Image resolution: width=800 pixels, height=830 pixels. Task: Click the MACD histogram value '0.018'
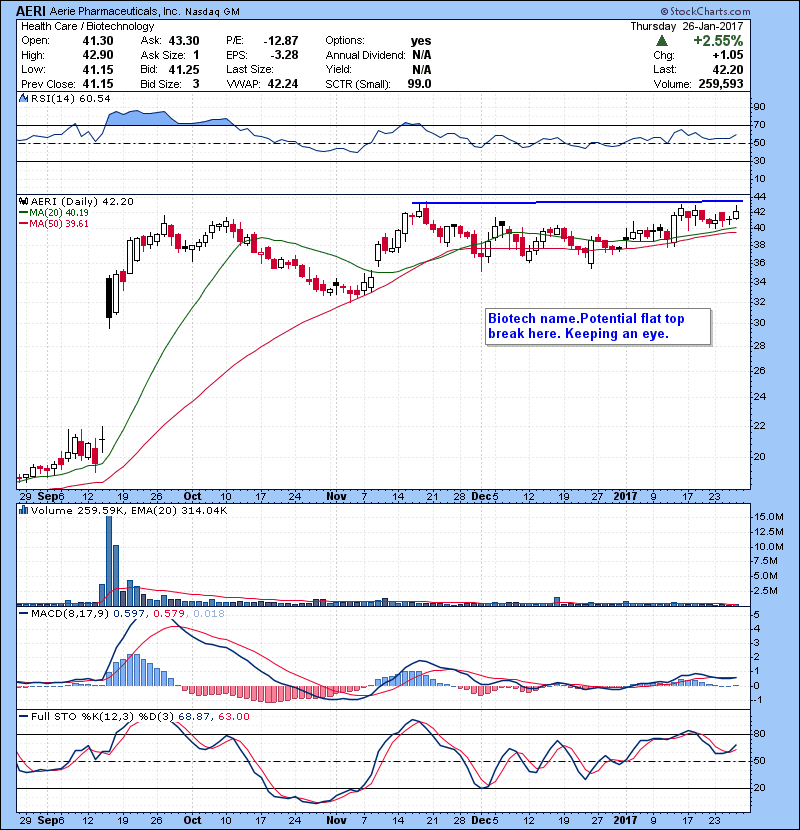209,613
